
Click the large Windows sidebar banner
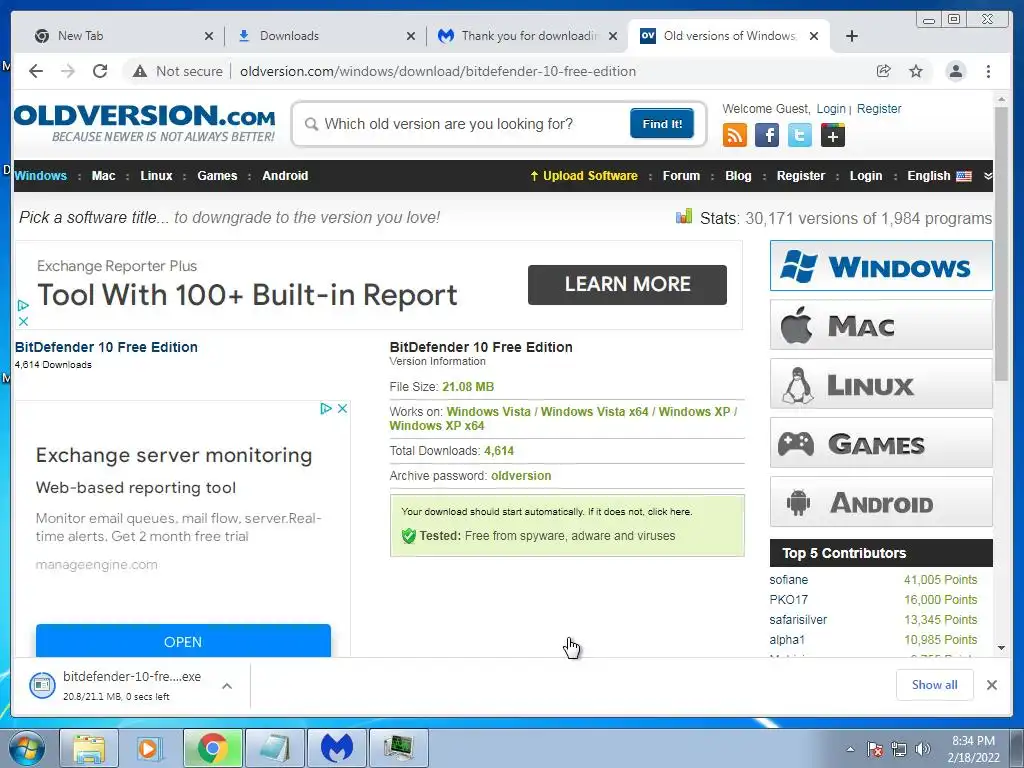pos(881,266)
